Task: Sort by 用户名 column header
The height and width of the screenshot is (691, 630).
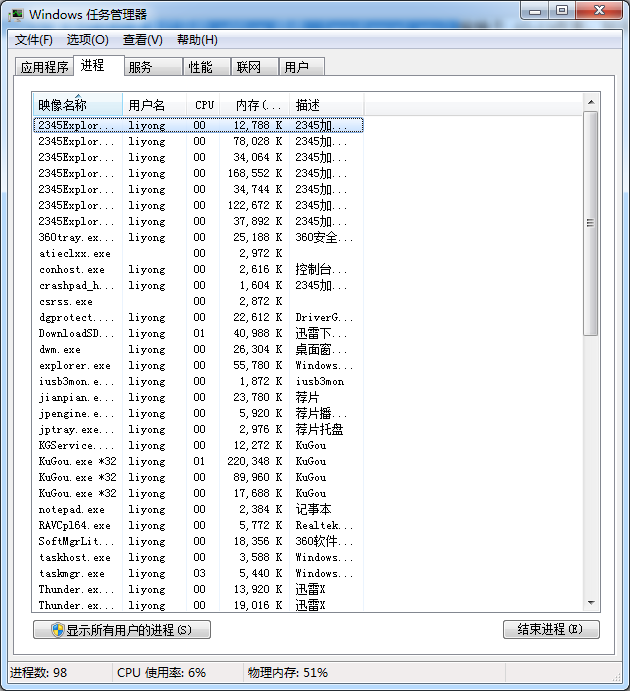Action: tap(155, 105)
